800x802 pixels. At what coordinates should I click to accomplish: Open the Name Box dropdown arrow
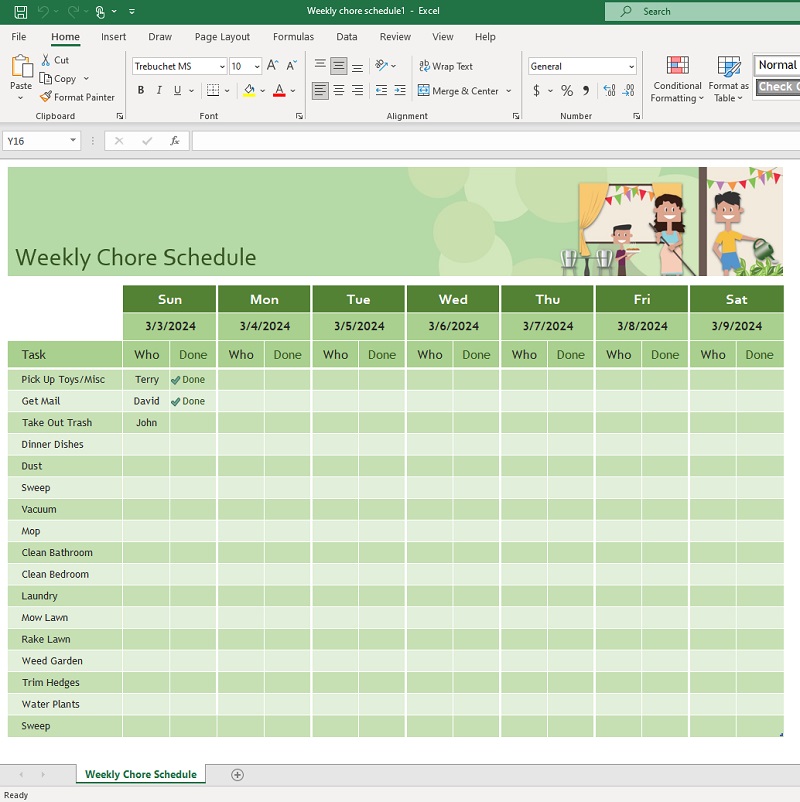(73, 141)
